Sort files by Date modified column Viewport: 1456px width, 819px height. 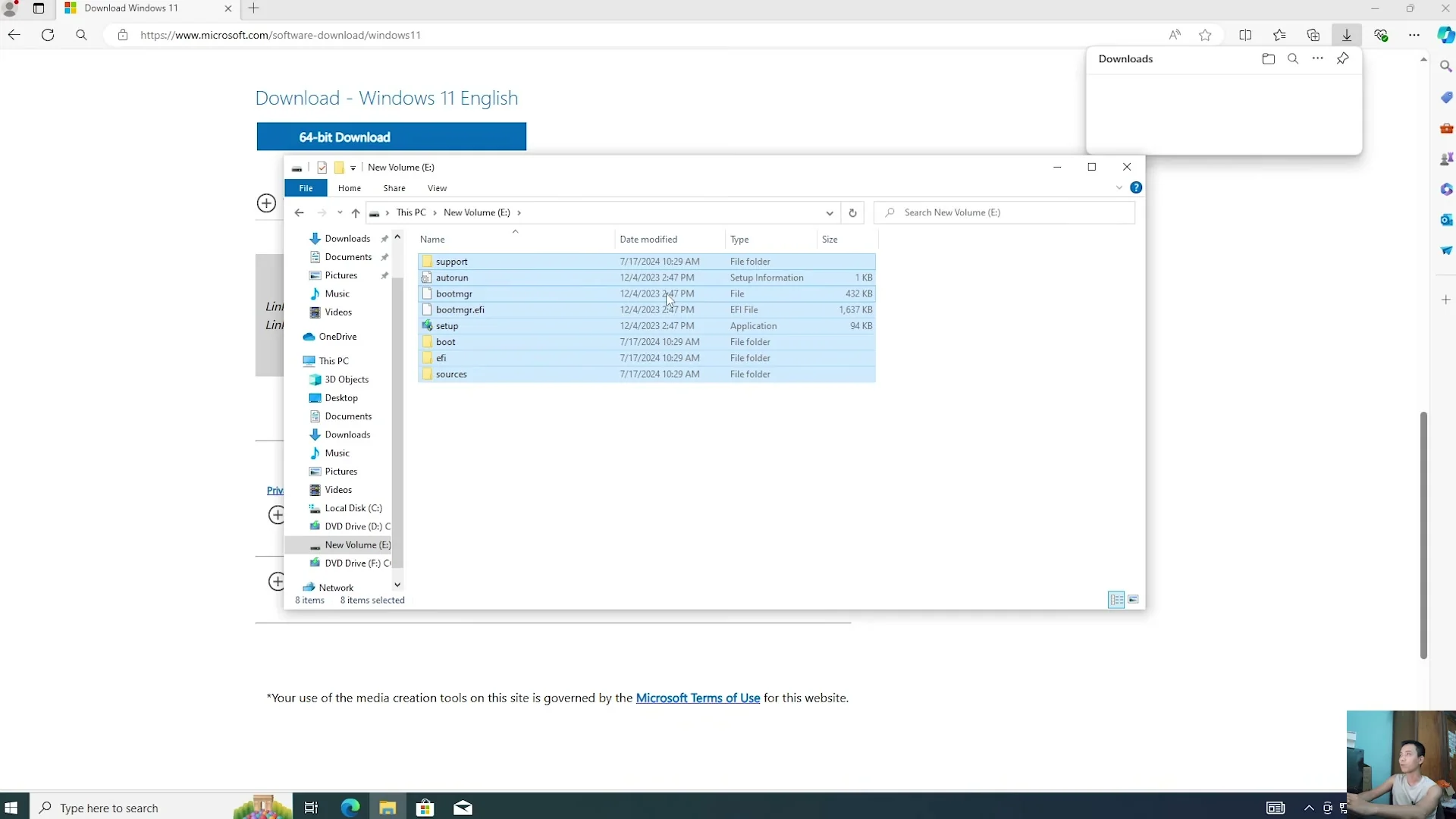(670, 240)
